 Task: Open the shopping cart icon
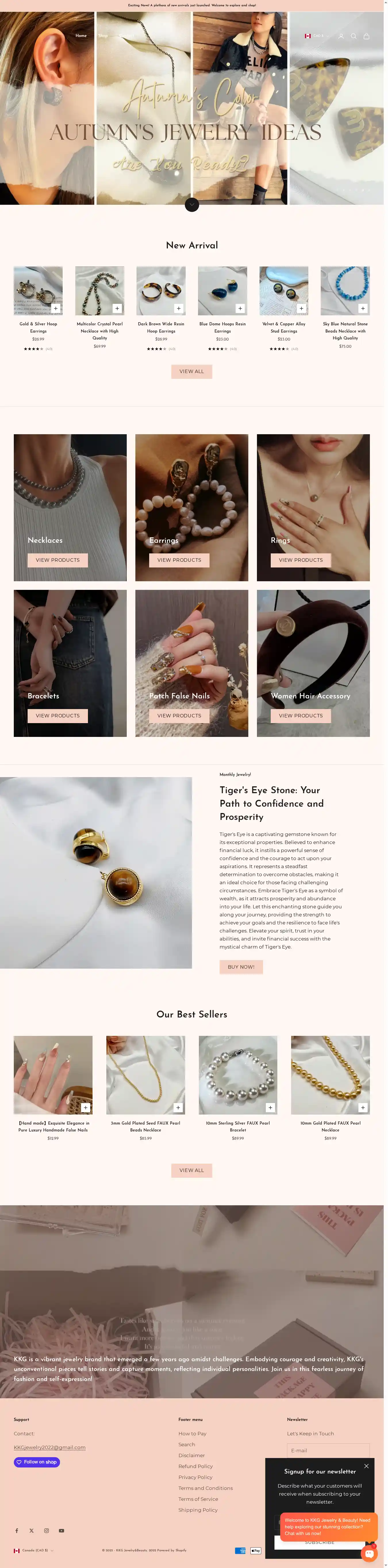coord(367,36)
